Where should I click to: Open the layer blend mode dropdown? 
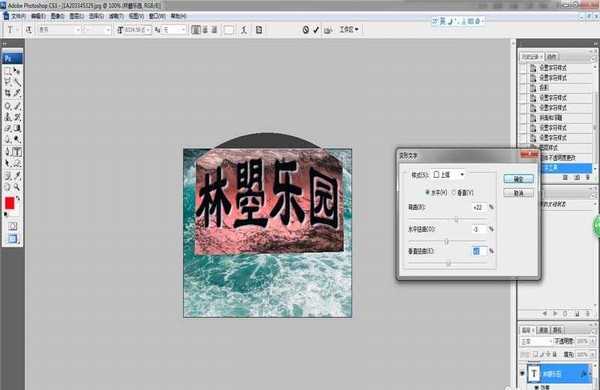tap(536, 341)
